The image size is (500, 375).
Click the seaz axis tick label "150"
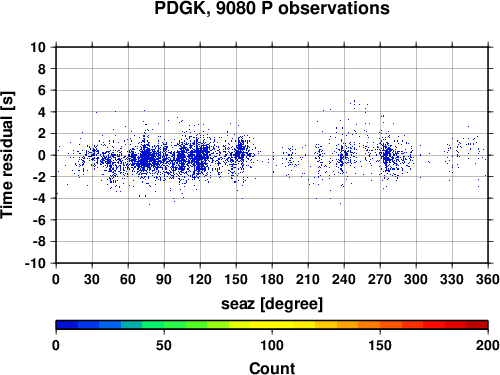click(236, 279)
